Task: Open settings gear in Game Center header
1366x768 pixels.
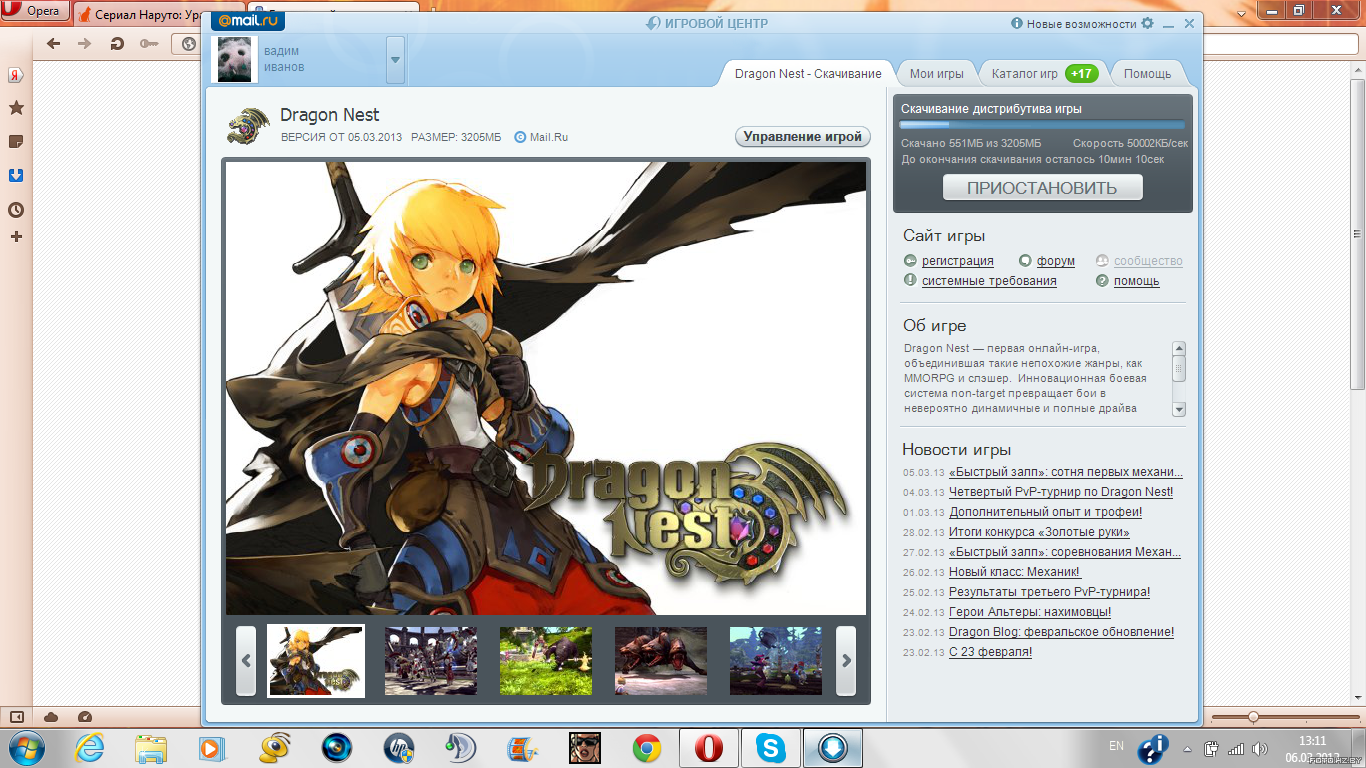Action: pos(1147,23)
